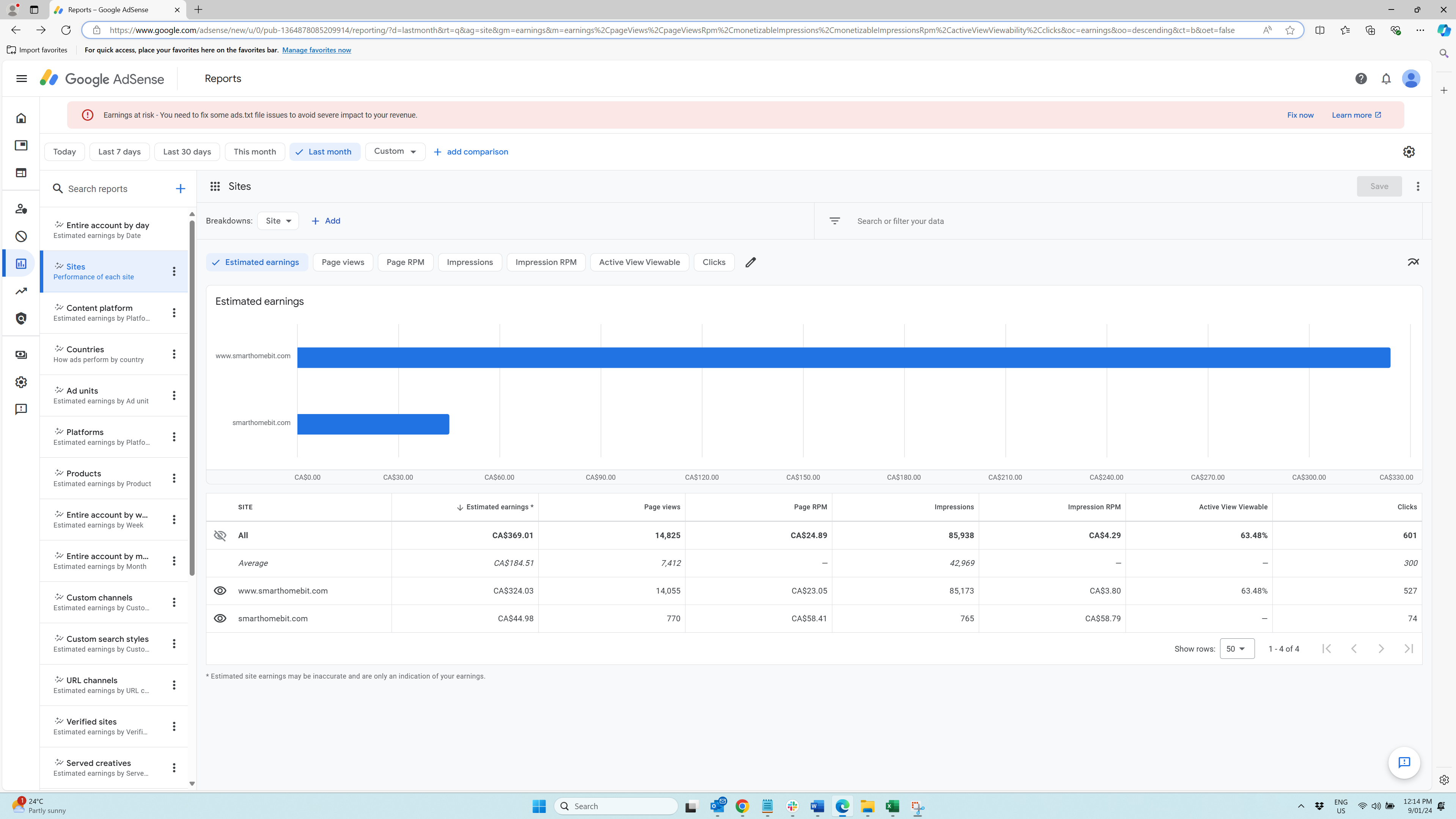This screenshot has width=1456, height=819.
Task: Open options menu for Sites report
Action: tap(174, 271)
